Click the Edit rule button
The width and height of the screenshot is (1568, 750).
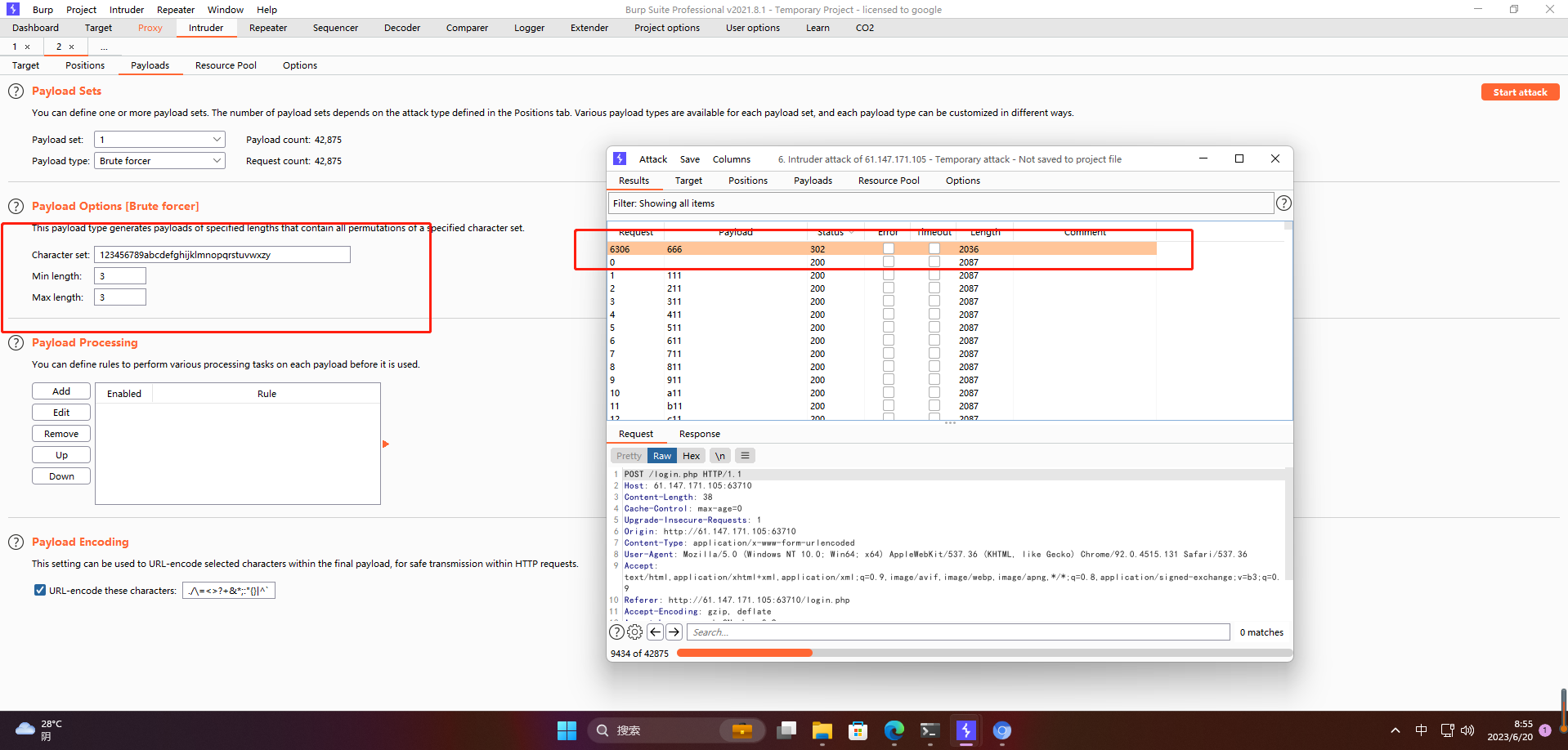[x=61, y=413]
